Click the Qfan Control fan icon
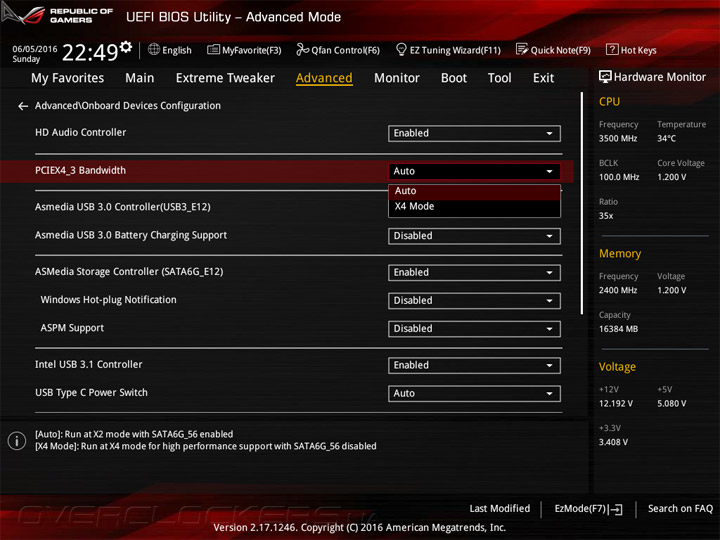720x540 pixels. (302, 49)
